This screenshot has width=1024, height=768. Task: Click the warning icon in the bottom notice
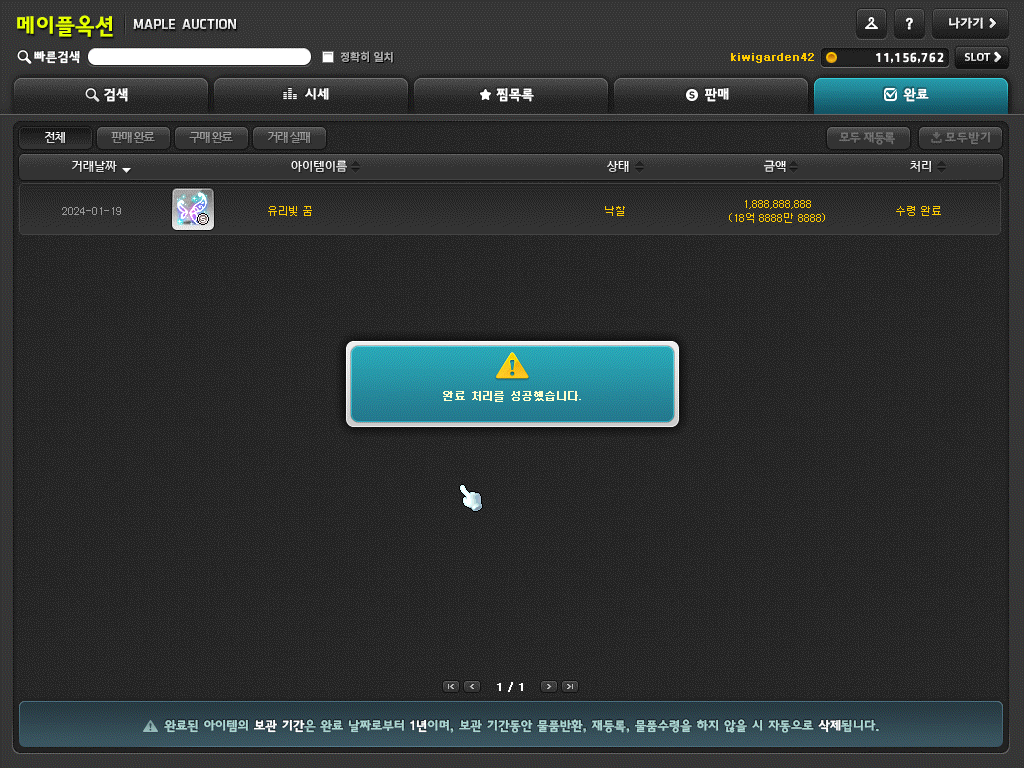[x=150, y=726]
